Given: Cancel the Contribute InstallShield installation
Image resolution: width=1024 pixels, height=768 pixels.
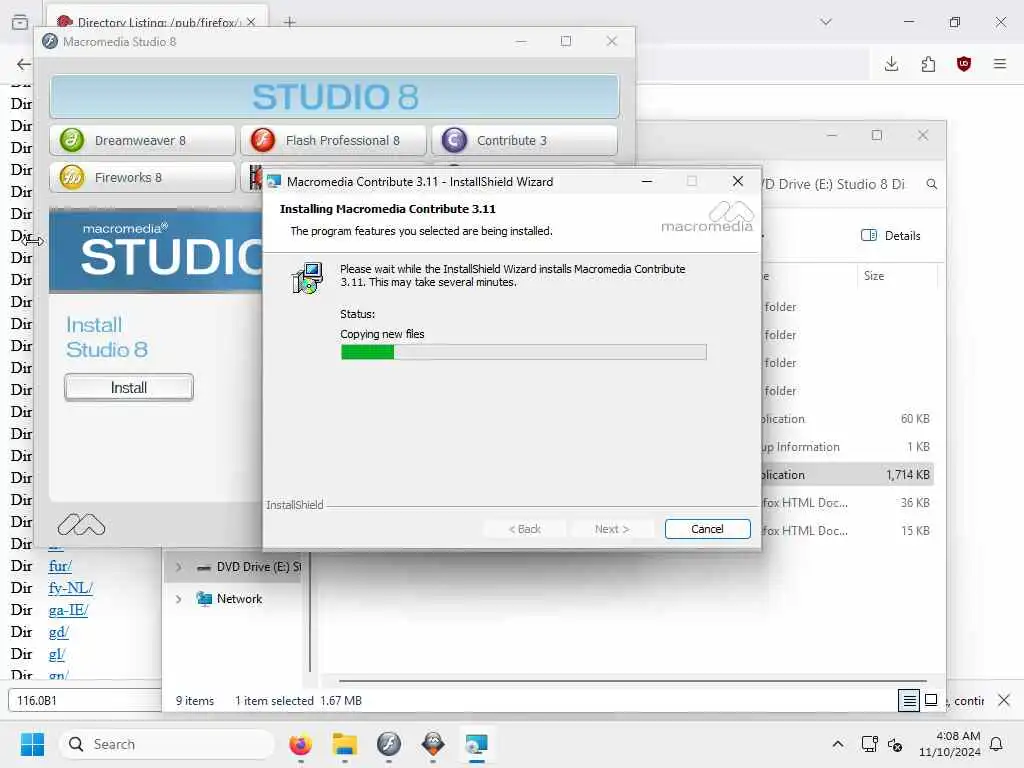Looking at the screenshot, I should tap(707, 529).
